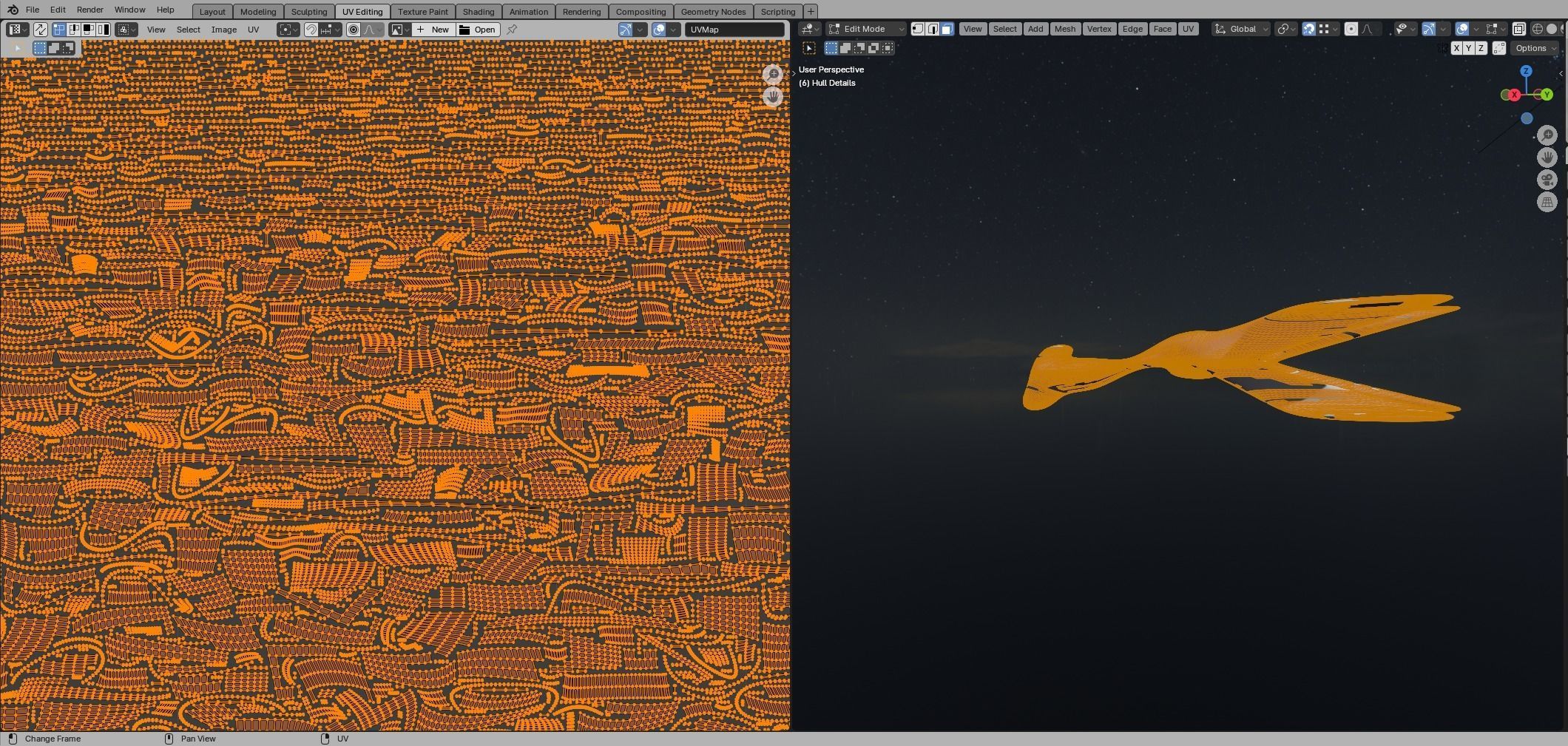Open the Options dropdown

[1535, 48]
